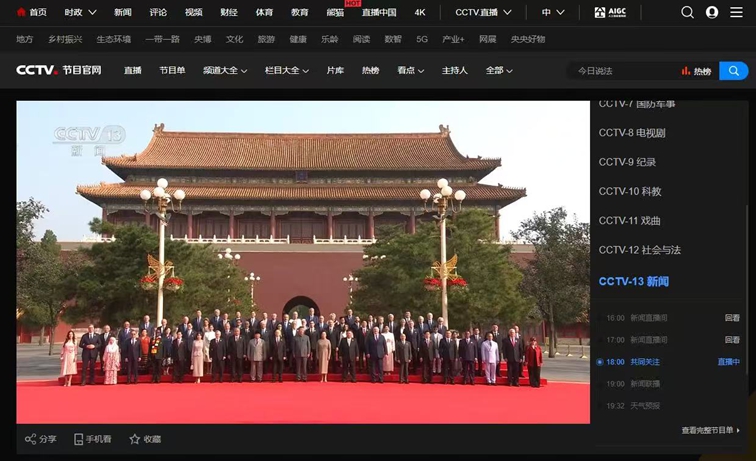Open the top-bar search magnifier icon
The width and height of the screenshot is (756, 461).
[x=687, y=12]
